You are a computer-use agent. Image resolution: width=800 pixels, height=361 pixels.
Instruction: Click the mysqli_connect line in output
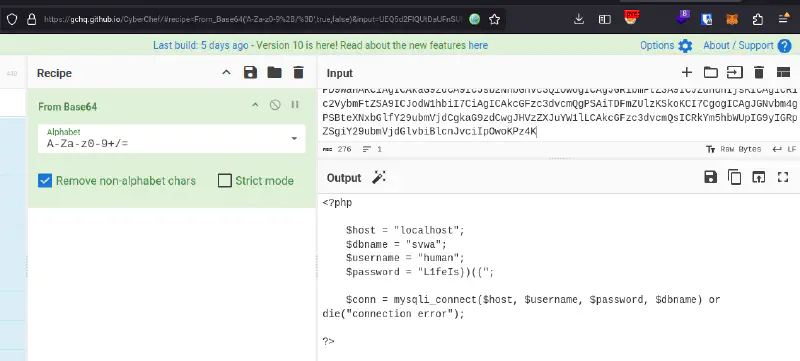tap(533, 300)
